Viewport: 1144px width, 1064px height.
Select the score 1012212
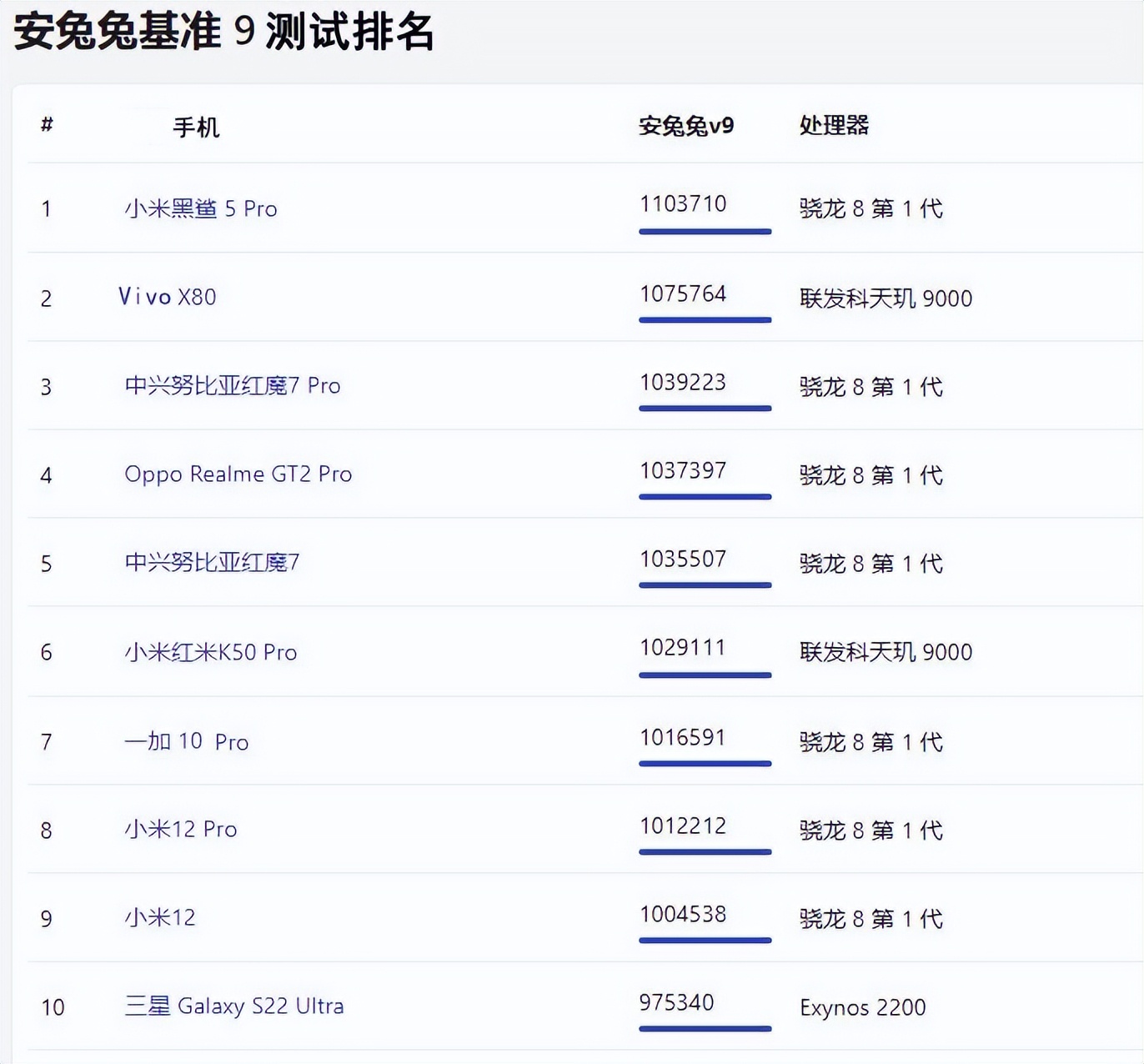click(x=683, y=826)
